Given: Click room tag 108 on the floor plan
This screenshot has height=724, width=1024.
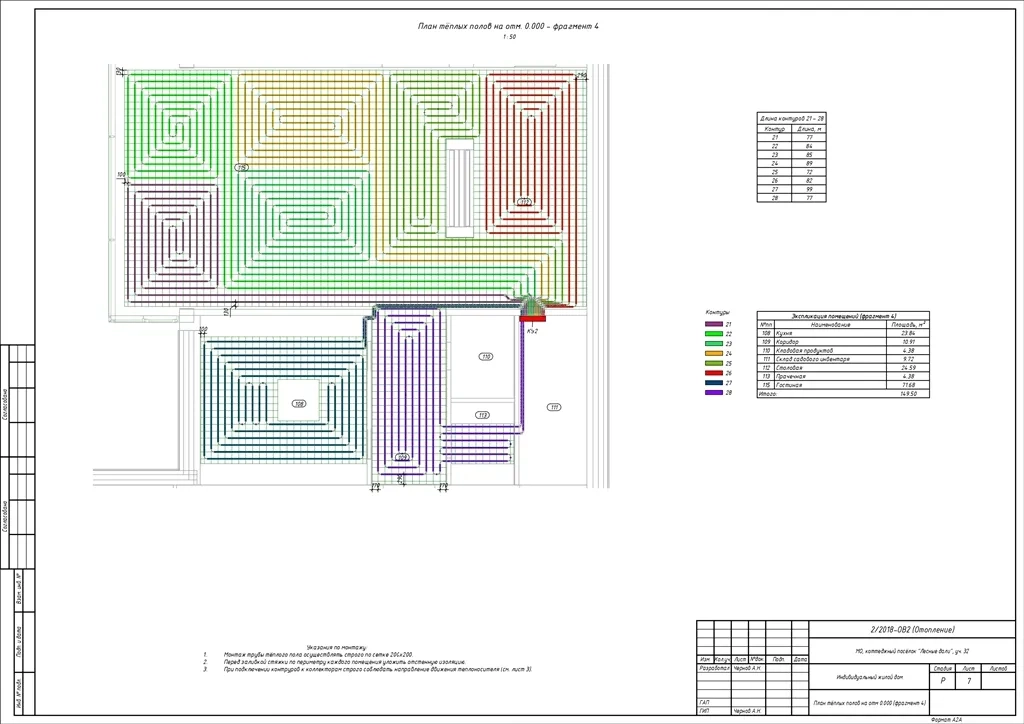Looking at the screenshot, I should [299, 404].
